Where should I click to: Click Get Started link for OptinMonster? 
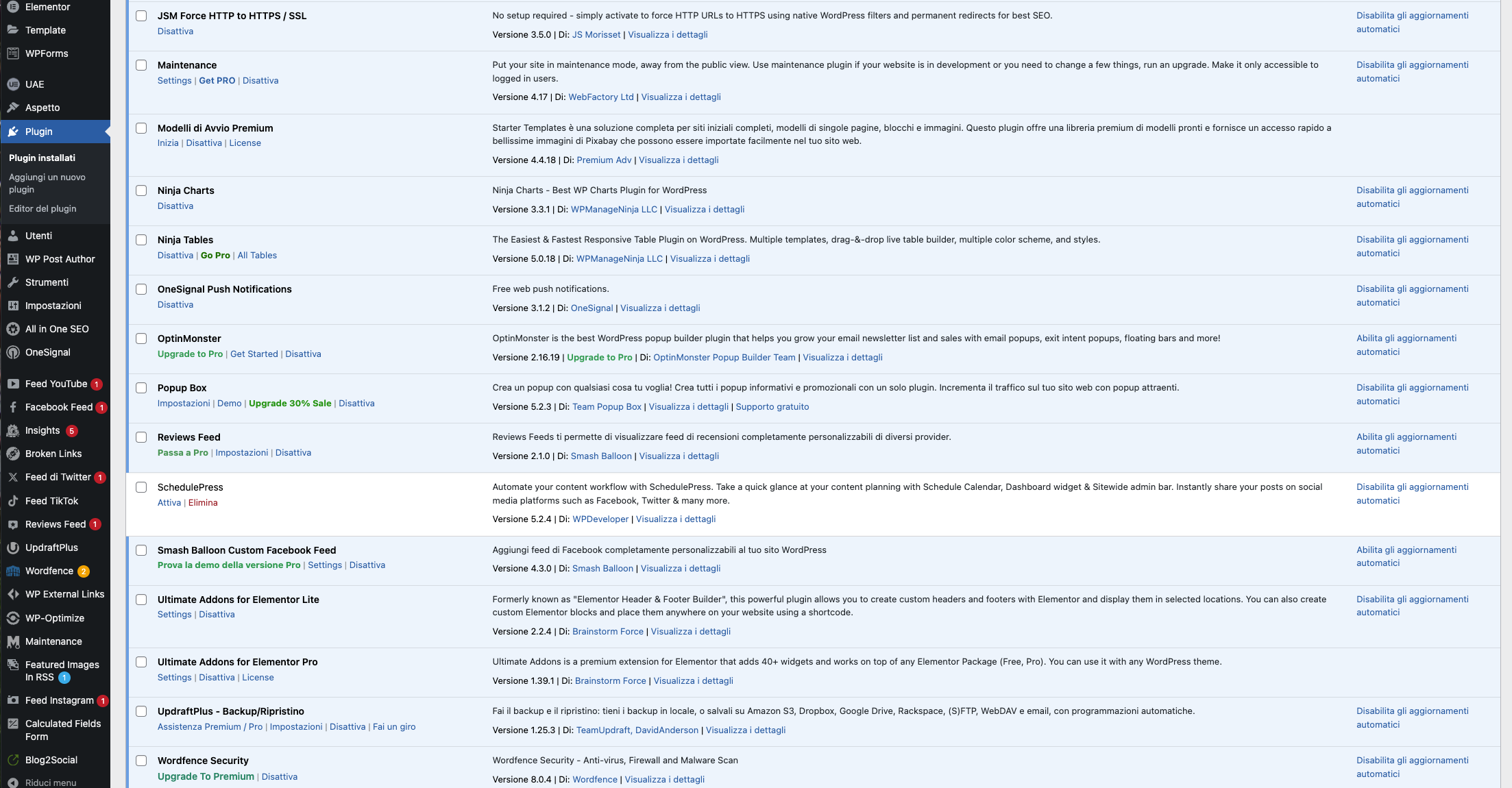tap(254, 354)
